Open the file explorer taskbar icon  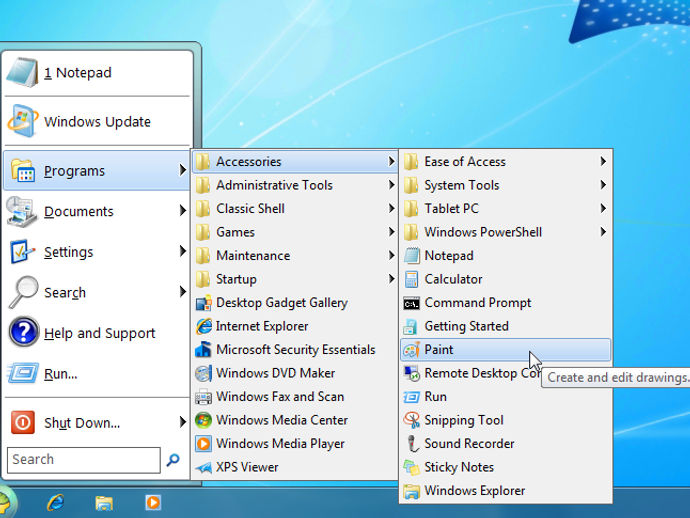click(x=104, y=503)
